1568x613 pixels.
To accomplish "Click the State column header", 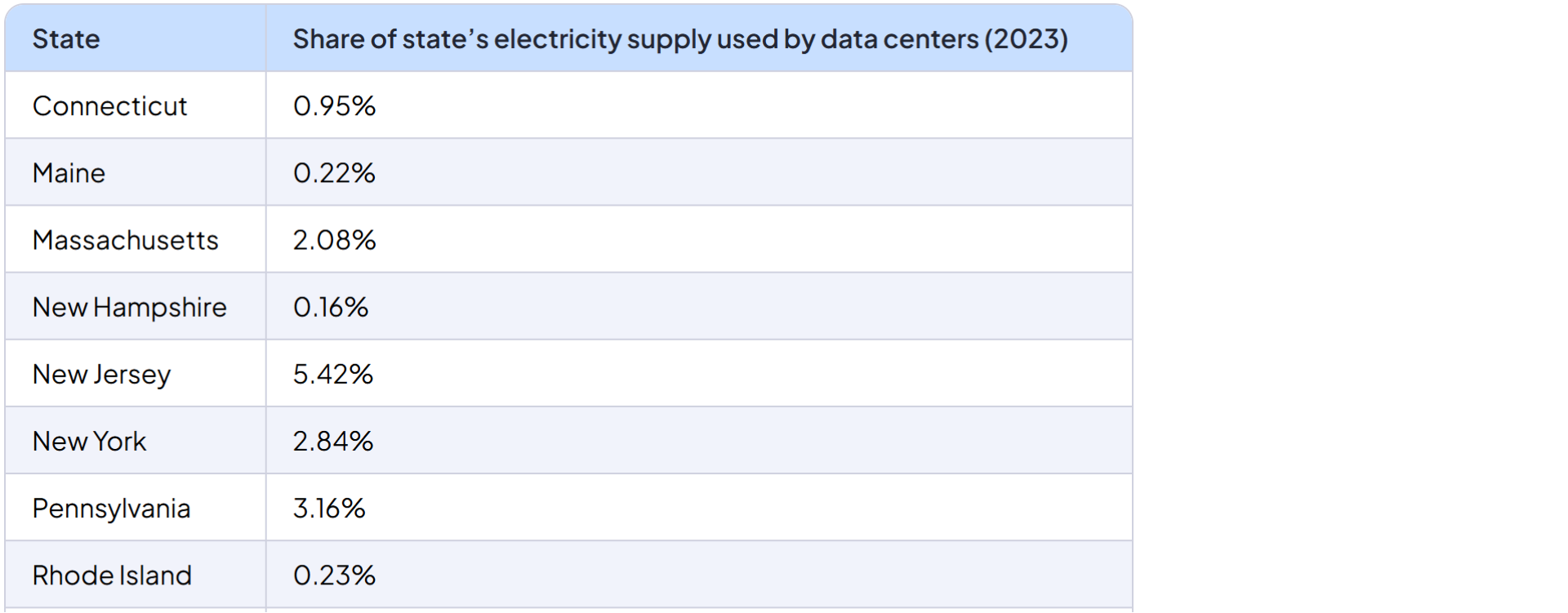I will click(66, 39).
